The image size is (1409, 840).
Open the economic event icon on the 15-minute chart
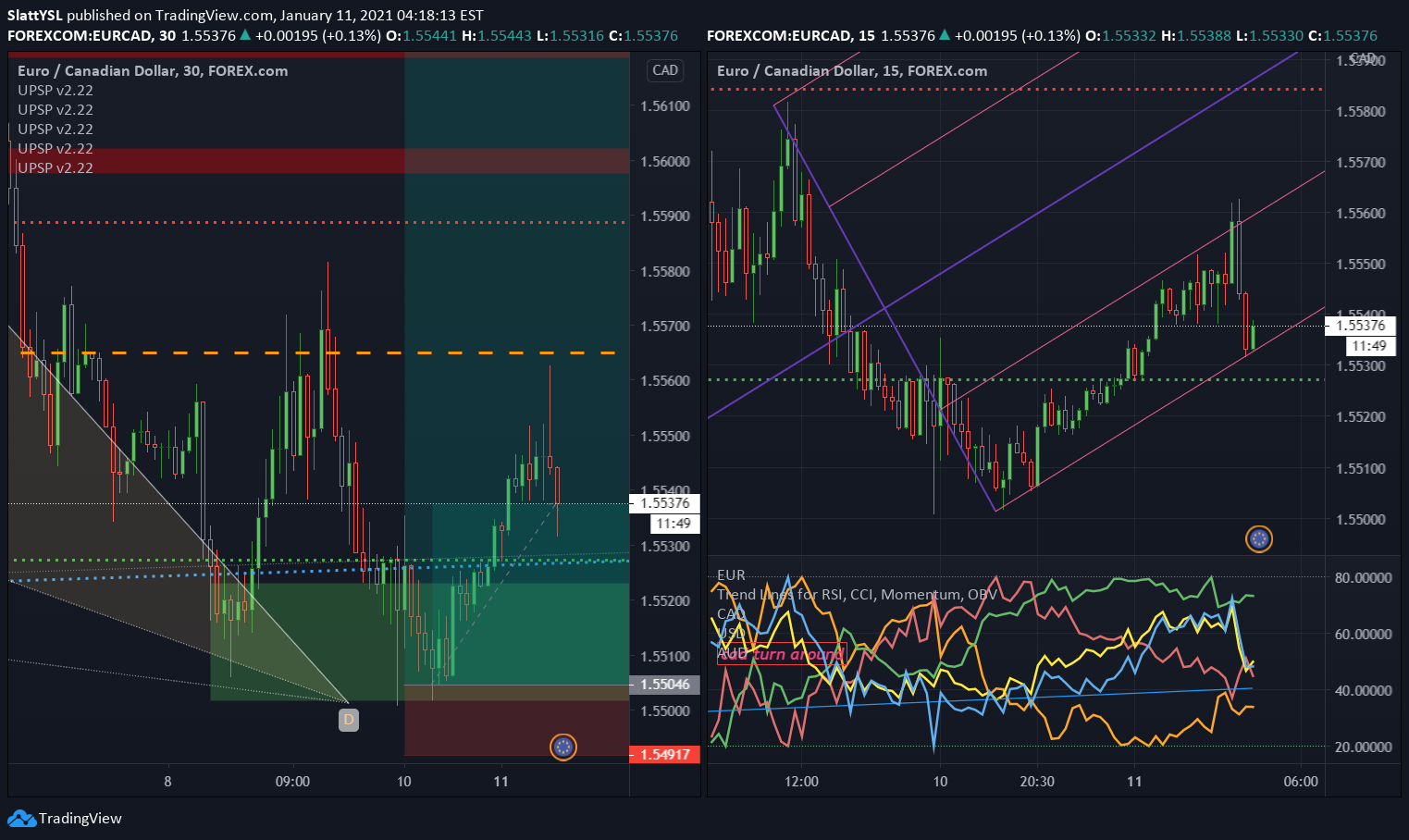(1259, 538)
